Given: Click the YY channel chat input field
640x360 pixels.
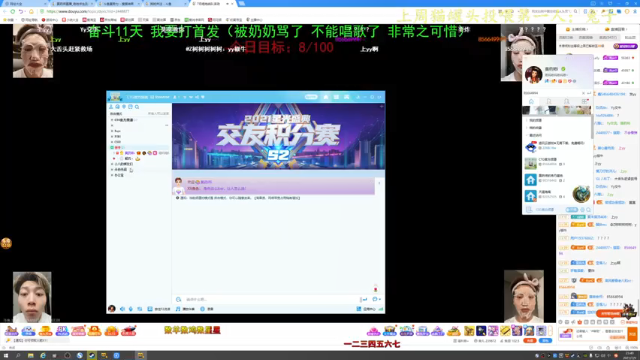Looking at the screenshot, I should (269, 300).
